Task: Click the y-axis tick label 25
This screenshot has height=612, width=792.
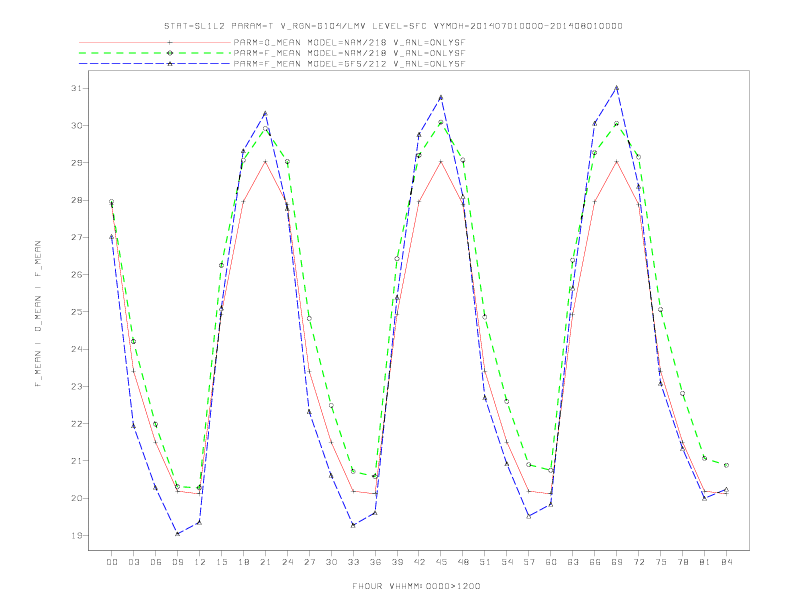Action: click(76, 312)
